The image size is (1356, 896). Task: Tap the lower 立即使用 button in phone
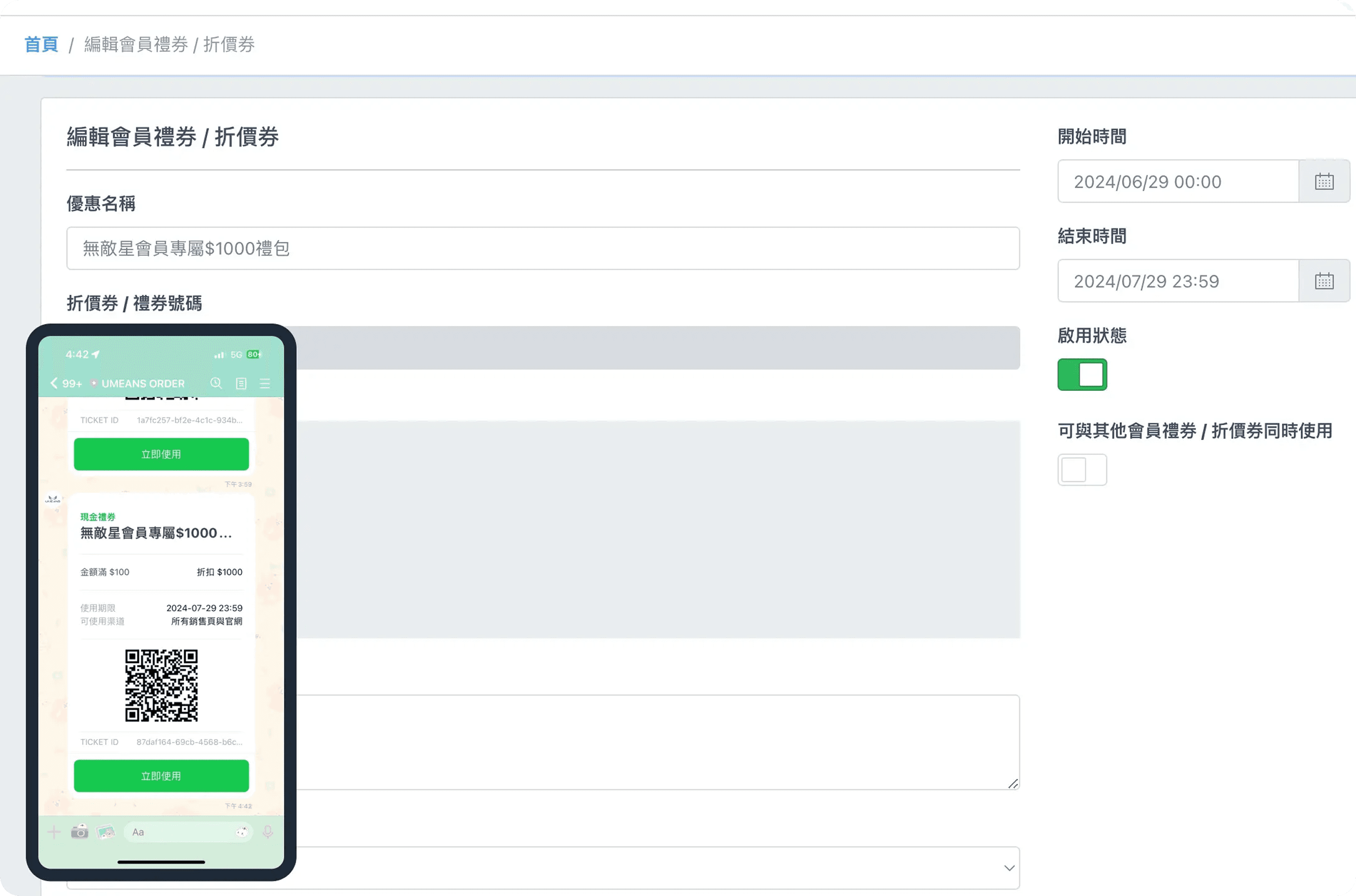tap(162, 776)
